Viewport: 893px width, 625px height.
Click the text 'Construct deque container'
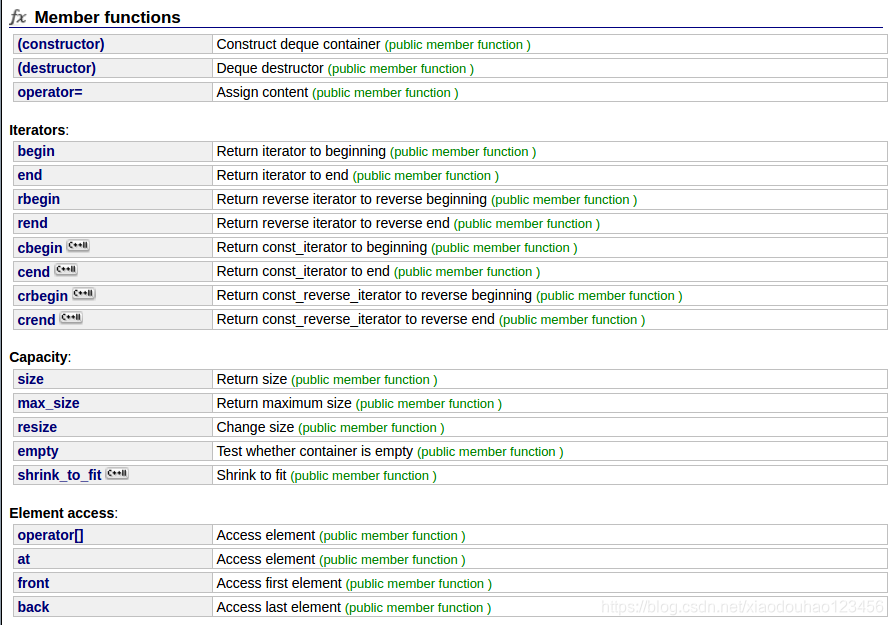click(x=298, y=44)
